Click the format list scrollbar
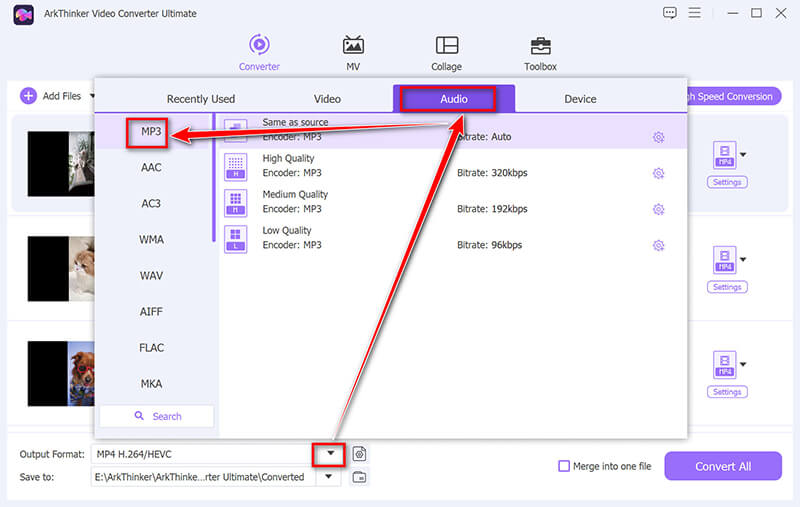Image resolution: width=800 pixels, height=507 pixels. coord(214,178)
